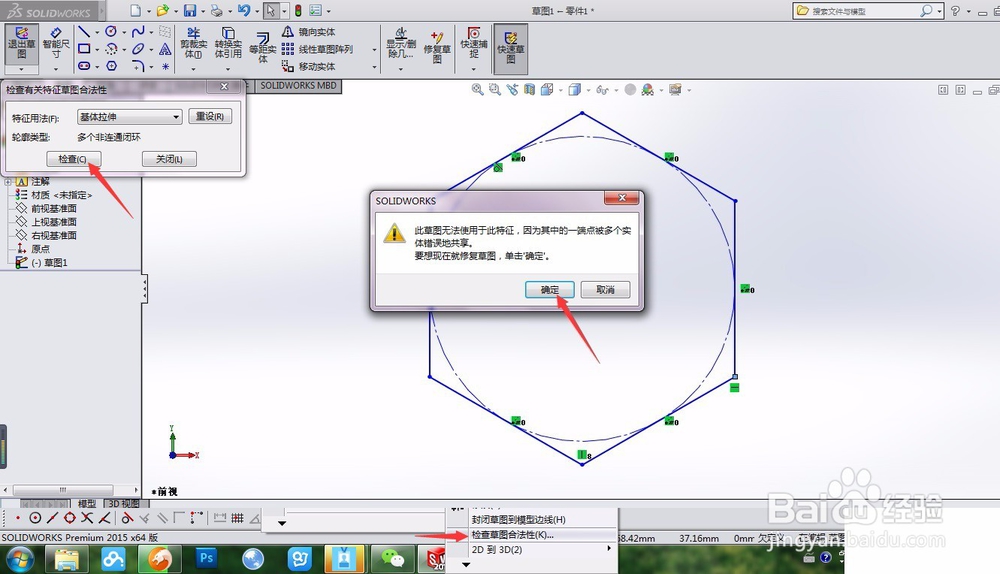The height and width of the screenshot is (574, 1000).
Task: Open the dropdown arrow under 退出草图
Action: [x=21, y=69]
